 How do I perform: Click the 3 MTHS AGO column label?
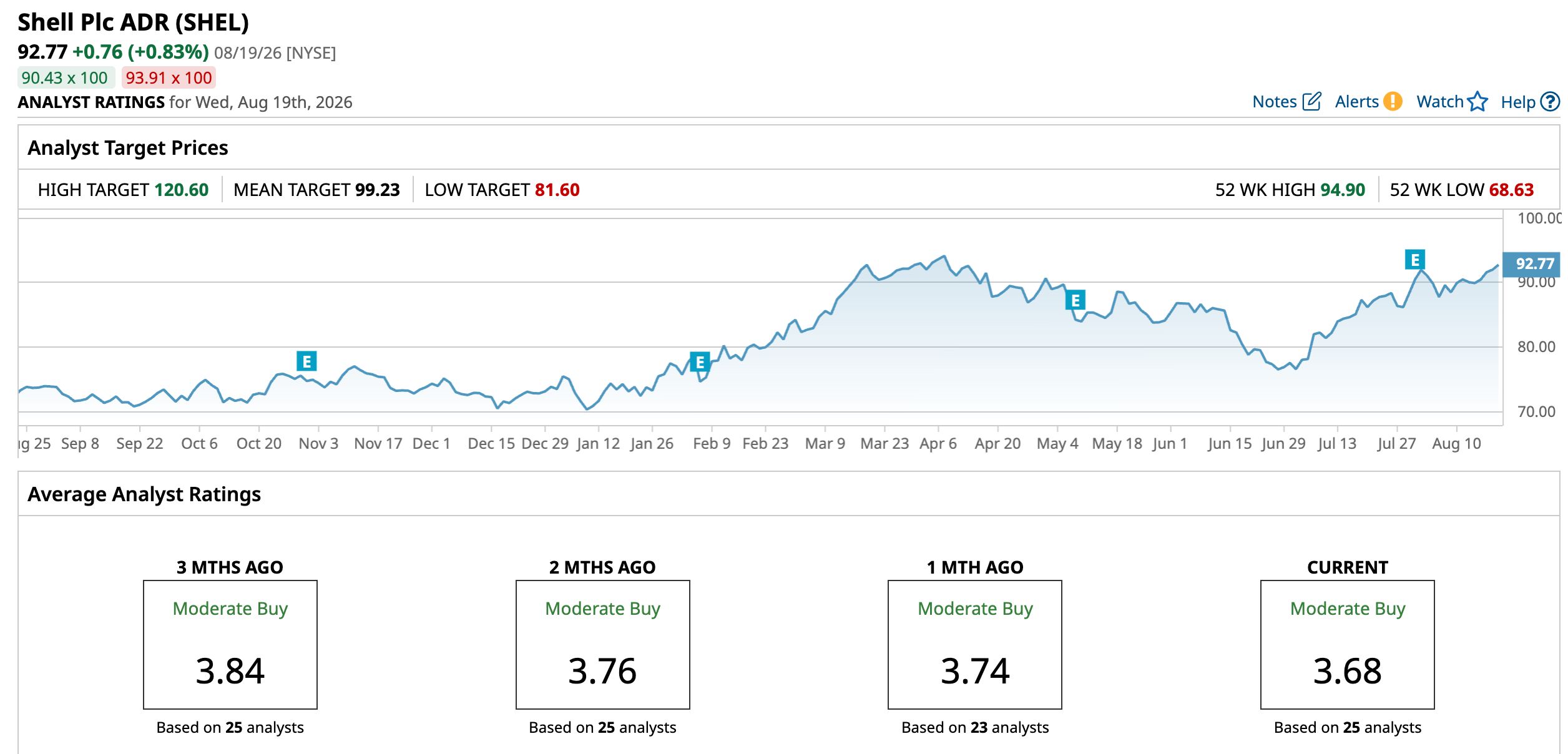(230, 567)
